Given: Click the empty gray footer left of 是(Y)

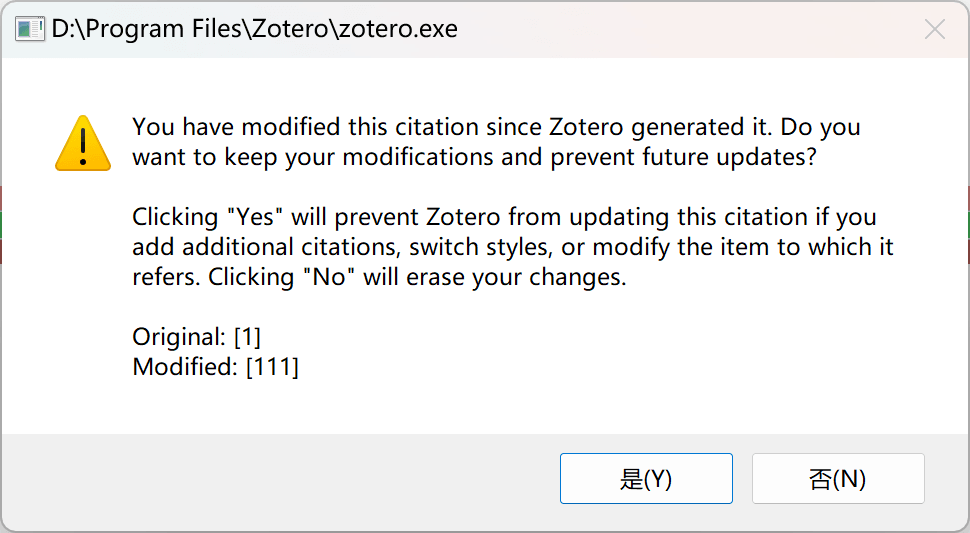Looking at the screenshot, I should click(x=280, y=479).
